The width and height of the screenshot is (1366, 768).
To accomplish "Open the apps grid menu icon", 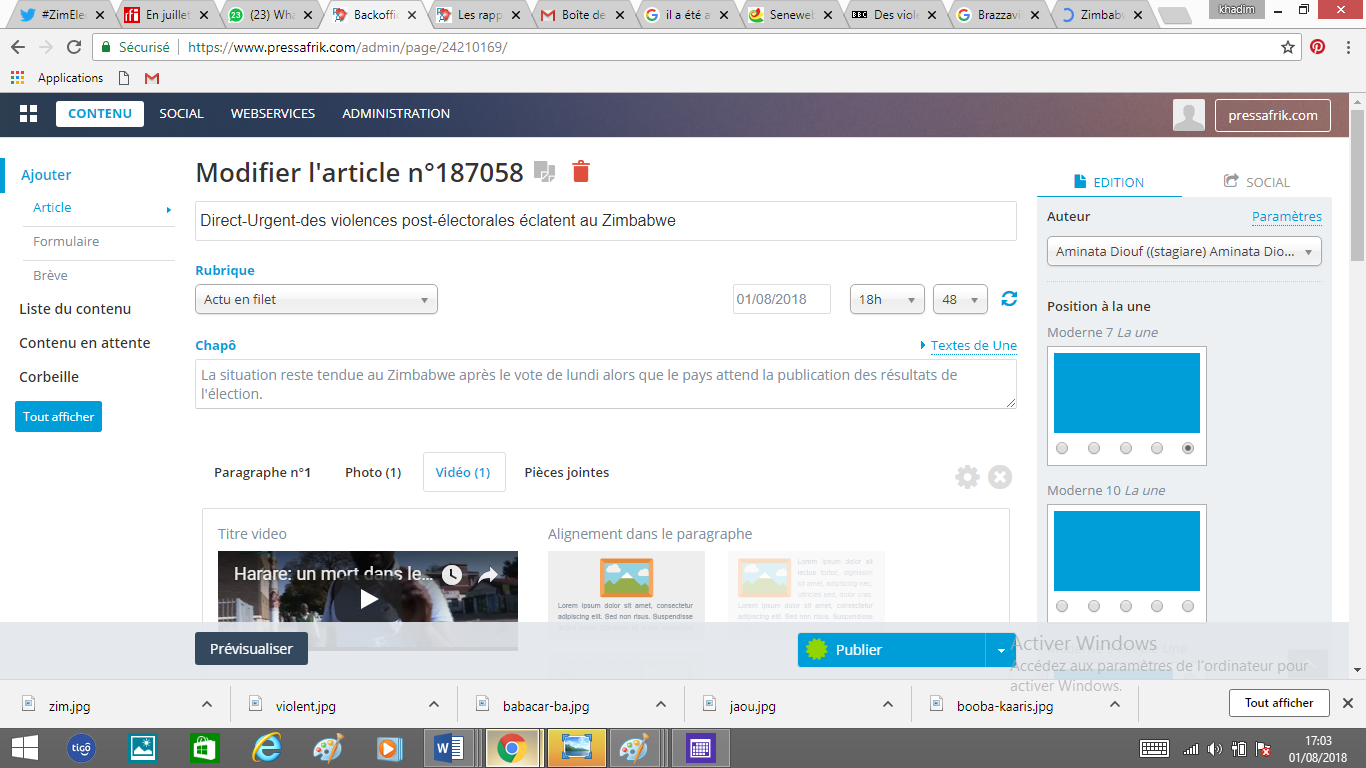I will pyautogui.click(x=28, y=114).
